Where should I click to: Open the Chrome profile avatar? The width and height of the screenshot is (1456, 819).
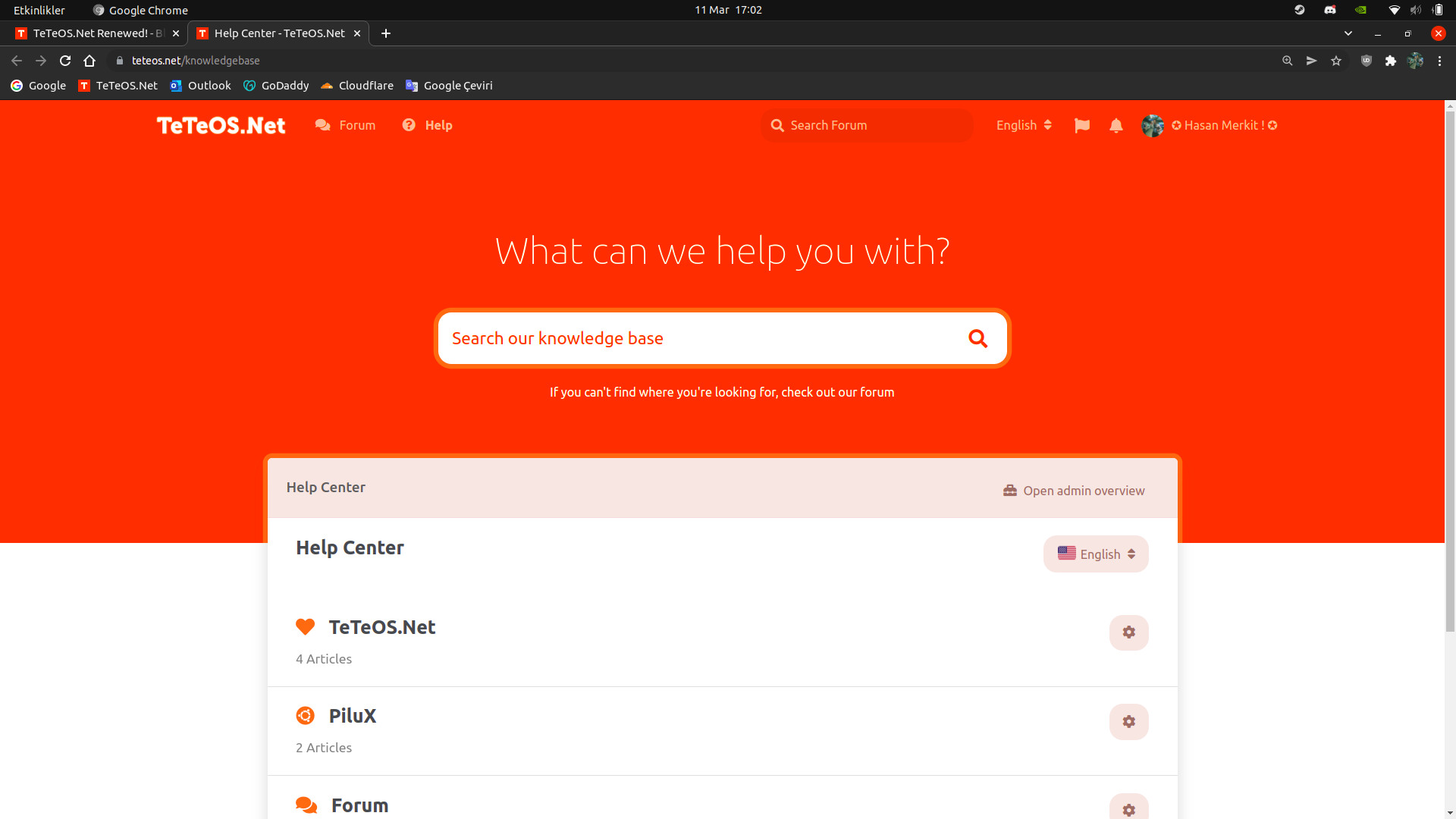(1416, 61)
